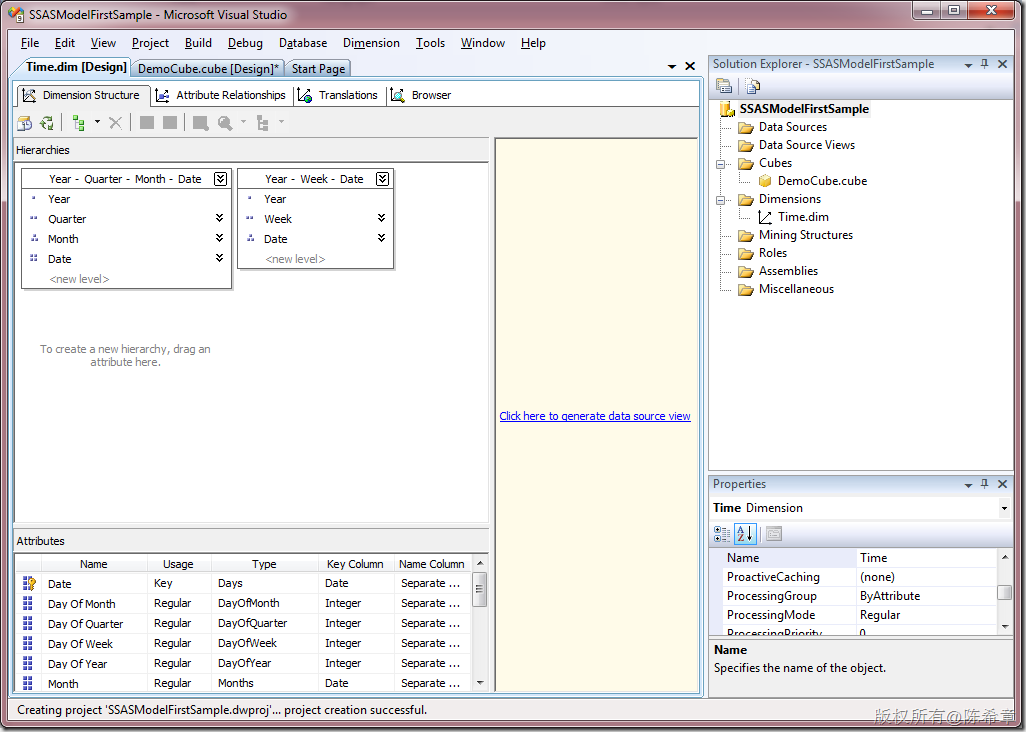Select the Data Sources folder

pos(792,127)
